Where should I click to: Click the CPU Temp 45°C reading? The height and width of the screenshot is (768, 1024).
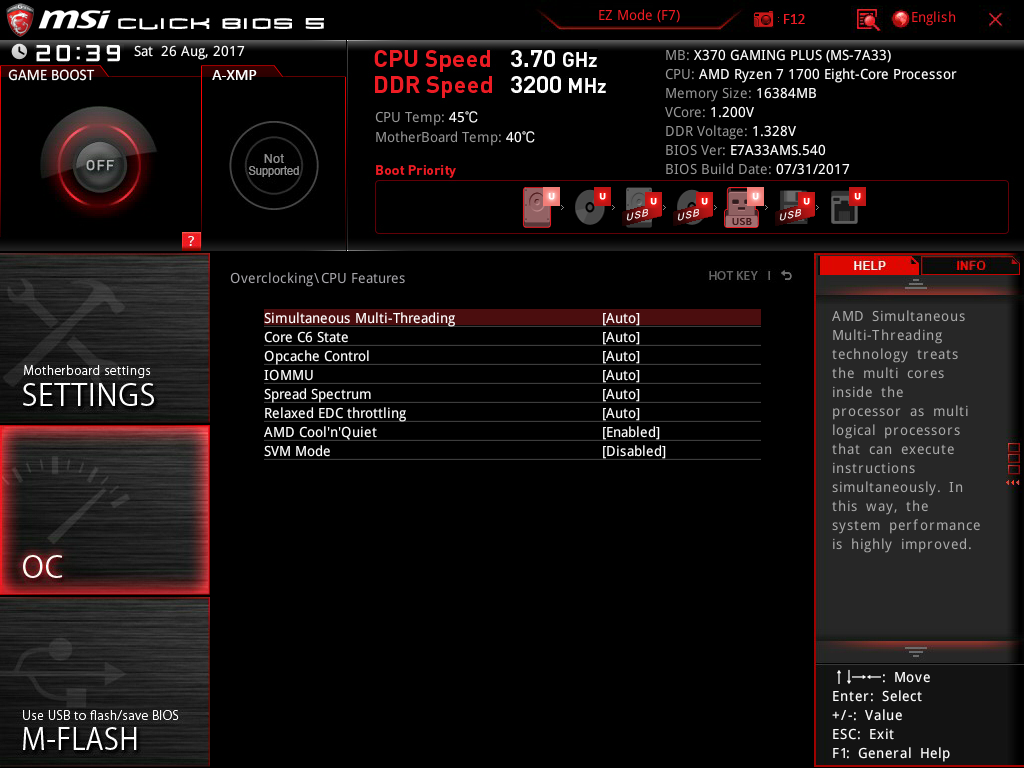[x=426, y=118]
